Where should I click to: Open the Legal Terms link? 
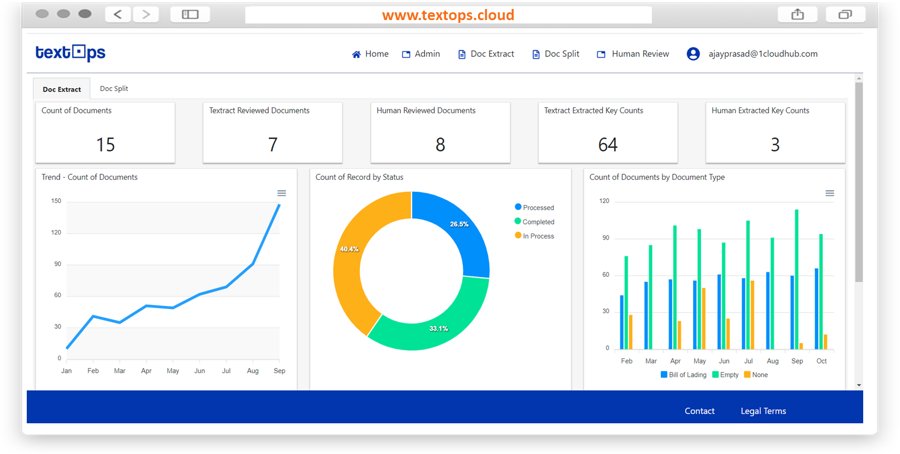pyautogui.click(x=763, y=411)
